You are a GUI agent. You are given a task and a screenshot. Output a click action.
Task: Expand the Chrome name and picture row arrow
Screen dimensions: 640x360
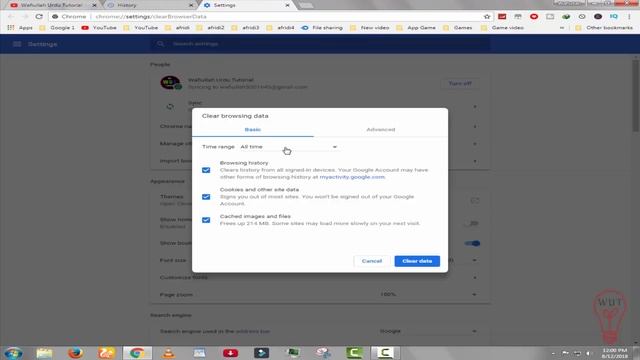coord(475,127)
